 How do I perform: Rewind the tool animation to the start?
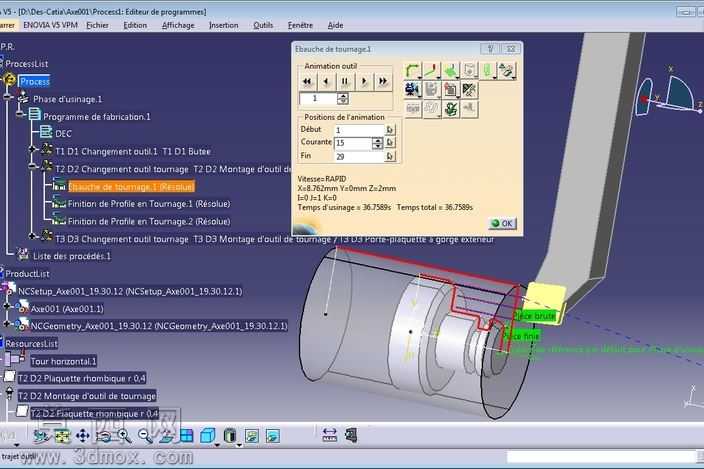point(307,81)
